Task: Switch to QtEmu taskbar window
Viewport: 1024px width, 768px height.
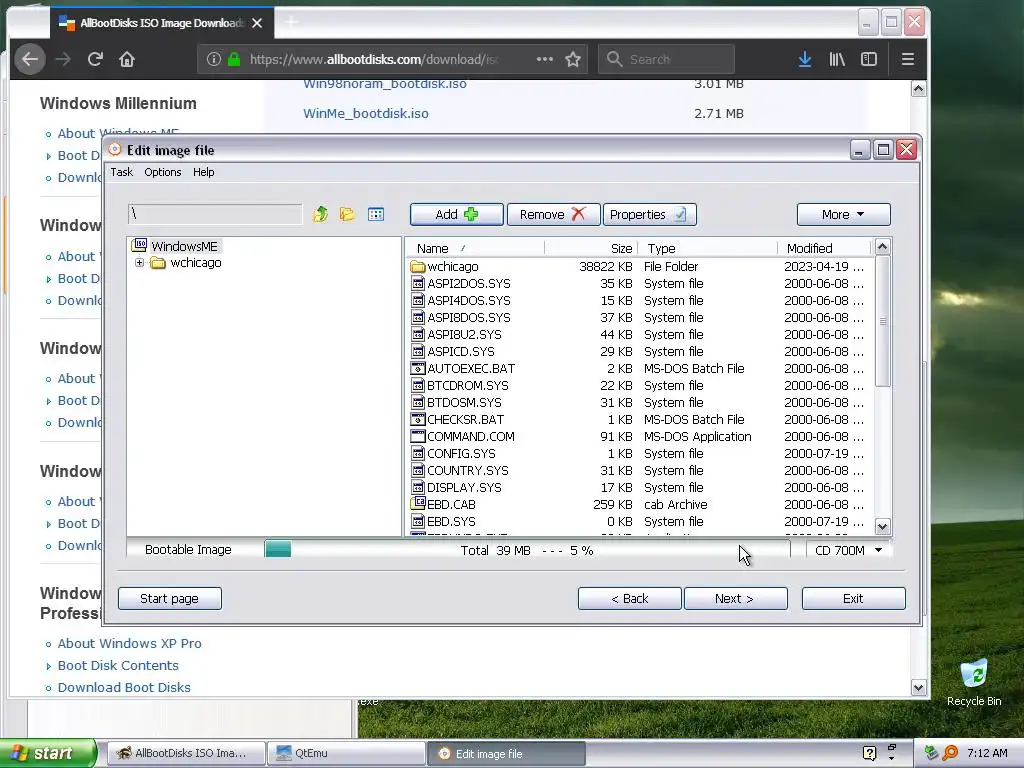Action: 346,753
